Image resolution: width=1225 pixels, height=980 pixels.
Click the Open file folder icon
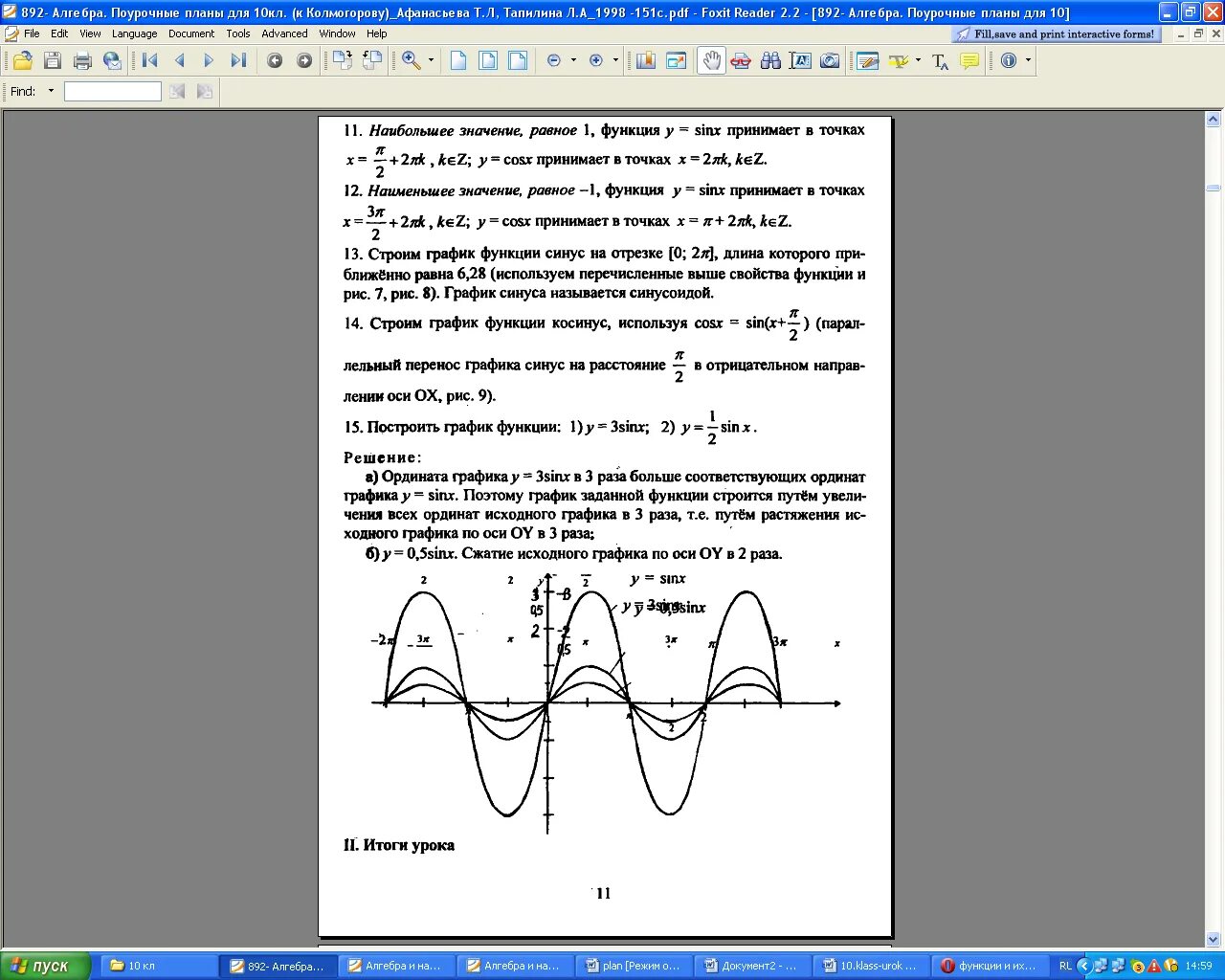[22, 60]
